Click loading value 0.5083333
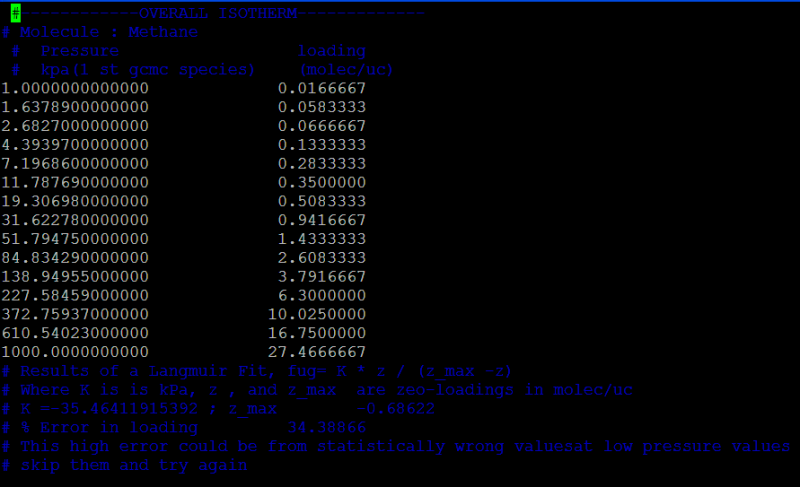The width and height of the screenshot is (800, 487). (322, 201)
